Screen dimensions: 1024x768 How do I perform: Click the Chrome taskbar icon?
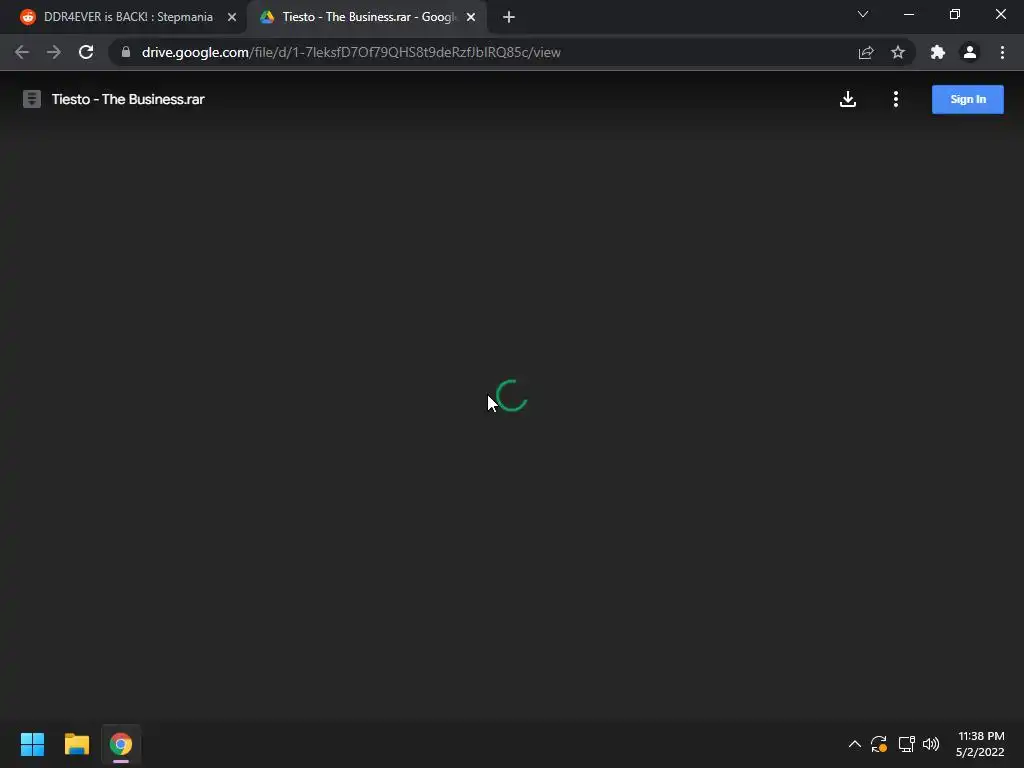(121, 744)
